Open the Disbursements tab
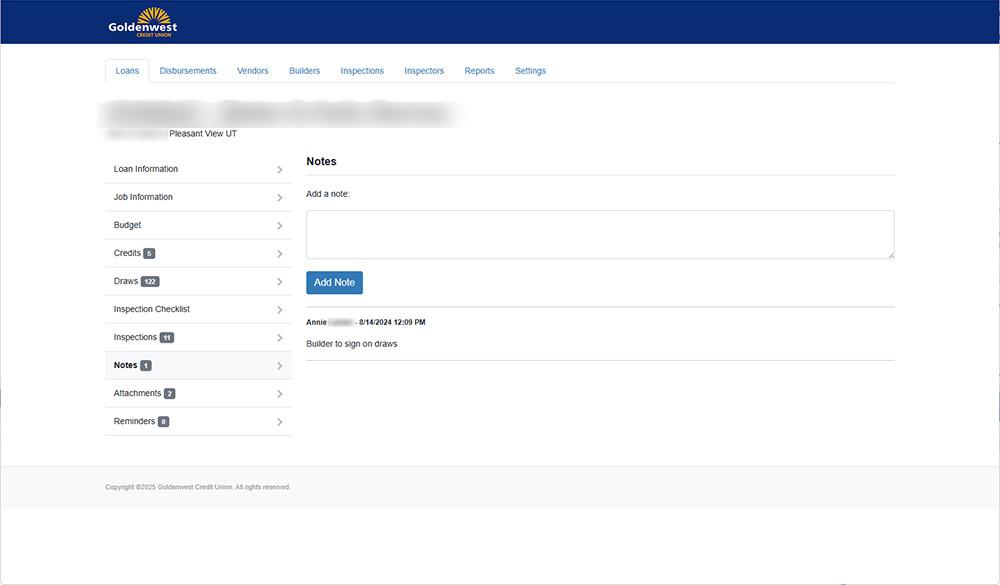Image resolution: width=1000 pixels, height=585 pixels. [188, 71]
